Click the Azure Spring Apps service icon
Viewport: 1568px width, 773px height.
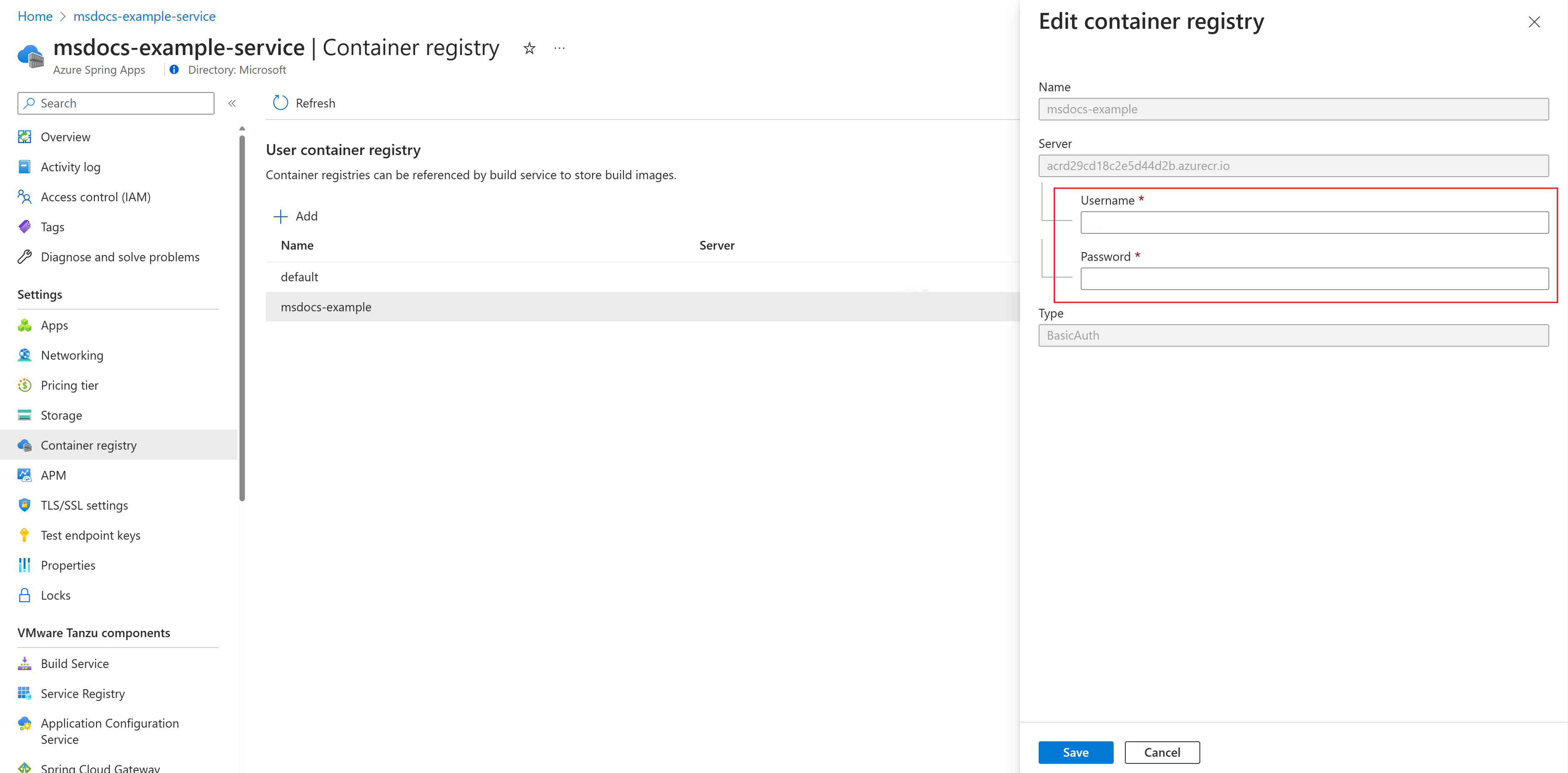click(x=30, y=56)
